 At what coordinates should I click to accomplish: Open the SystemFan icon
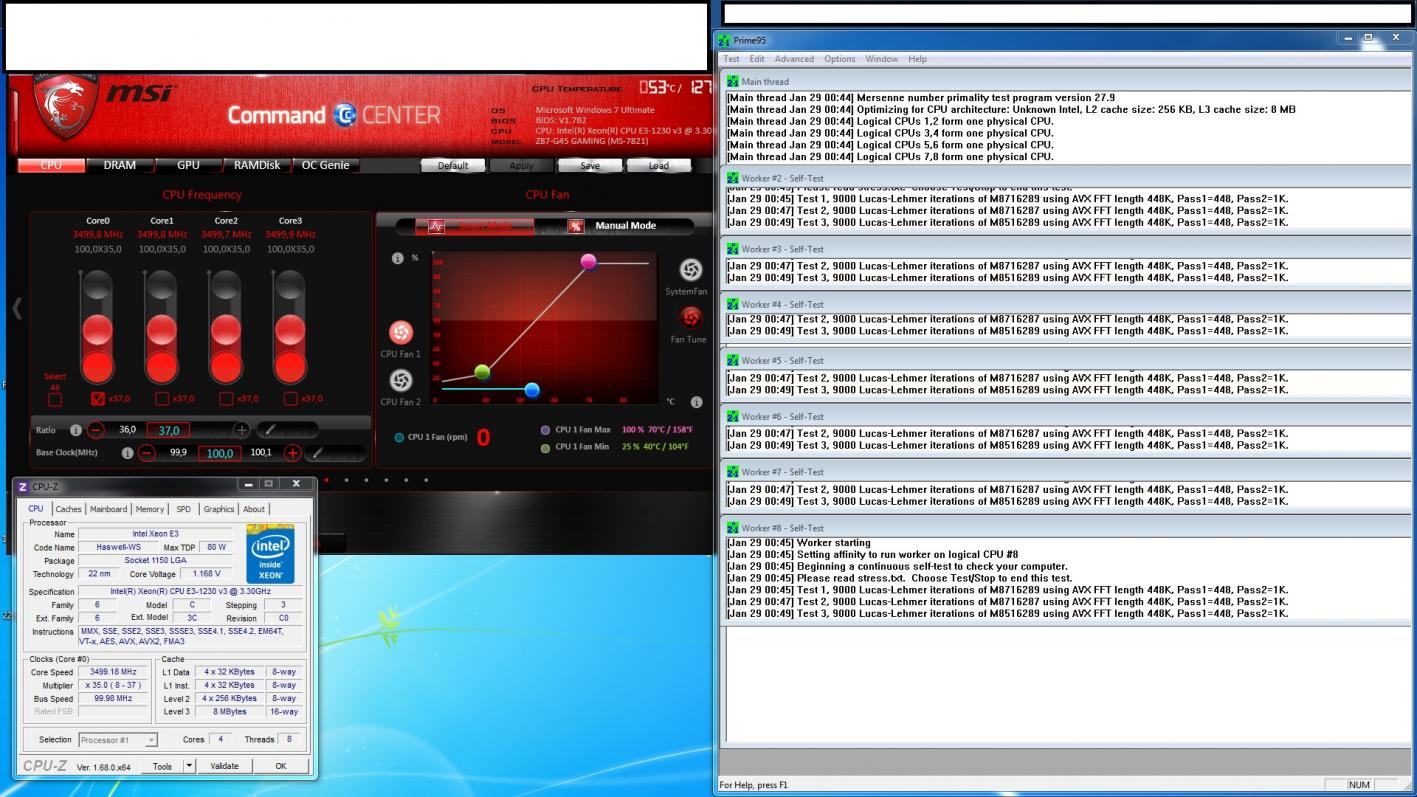pyautogui.click(x=690, y=270)
